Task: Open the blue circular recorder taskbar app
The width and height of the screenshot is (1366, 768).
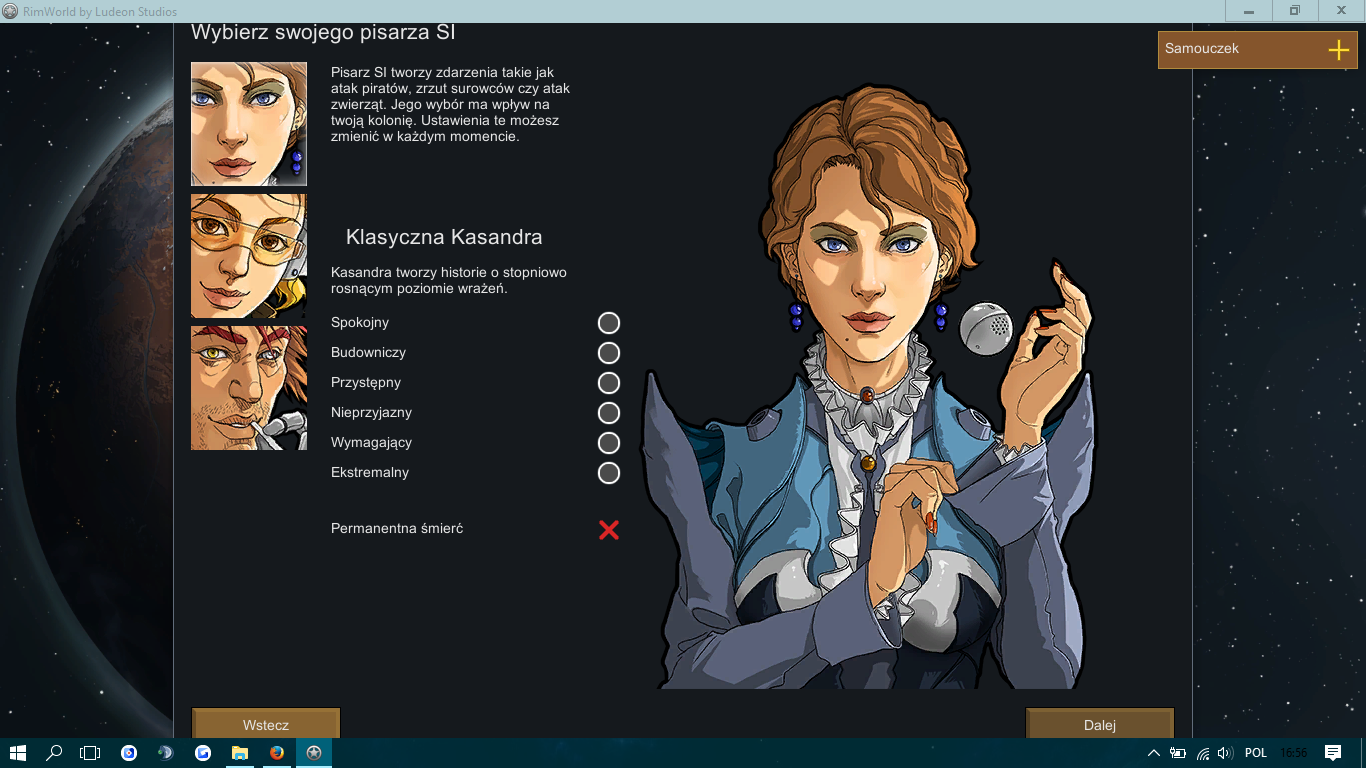Action: coord(129,753)
